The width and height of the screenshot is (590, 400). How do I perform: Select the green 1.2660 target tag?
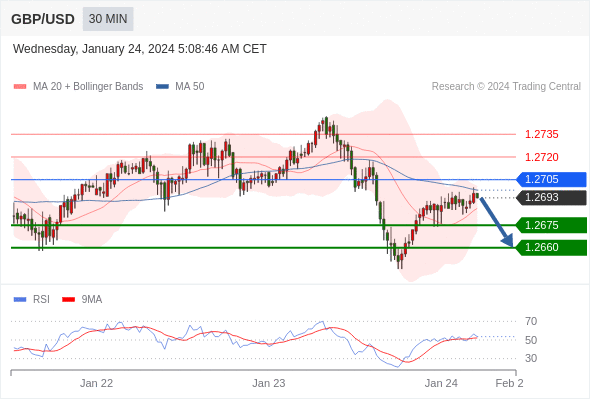coord(551,248)
